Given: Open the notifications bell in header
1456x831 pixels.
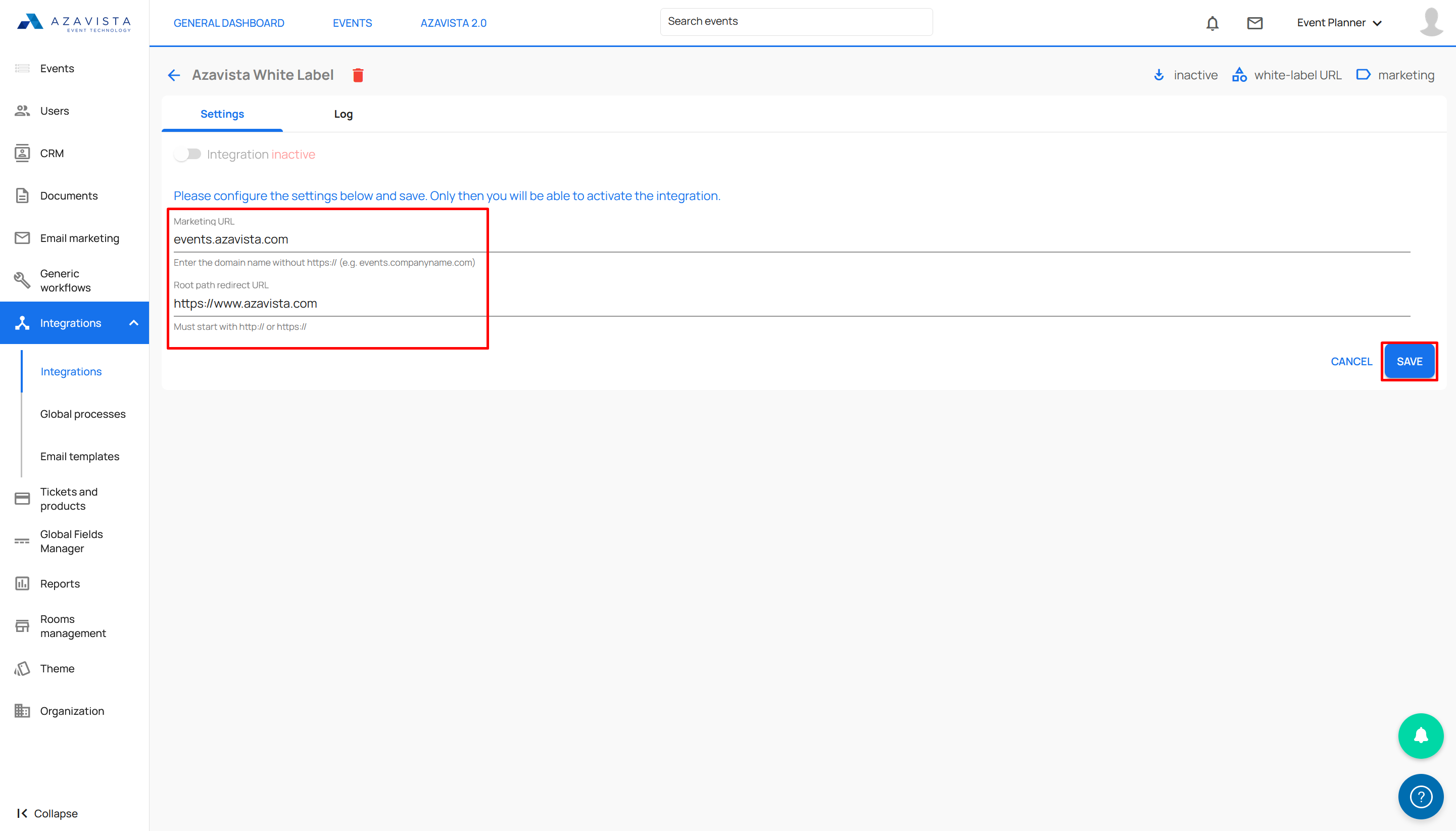Looking at the screenshot, I should pyautogui.click(x=1212, y=23).
